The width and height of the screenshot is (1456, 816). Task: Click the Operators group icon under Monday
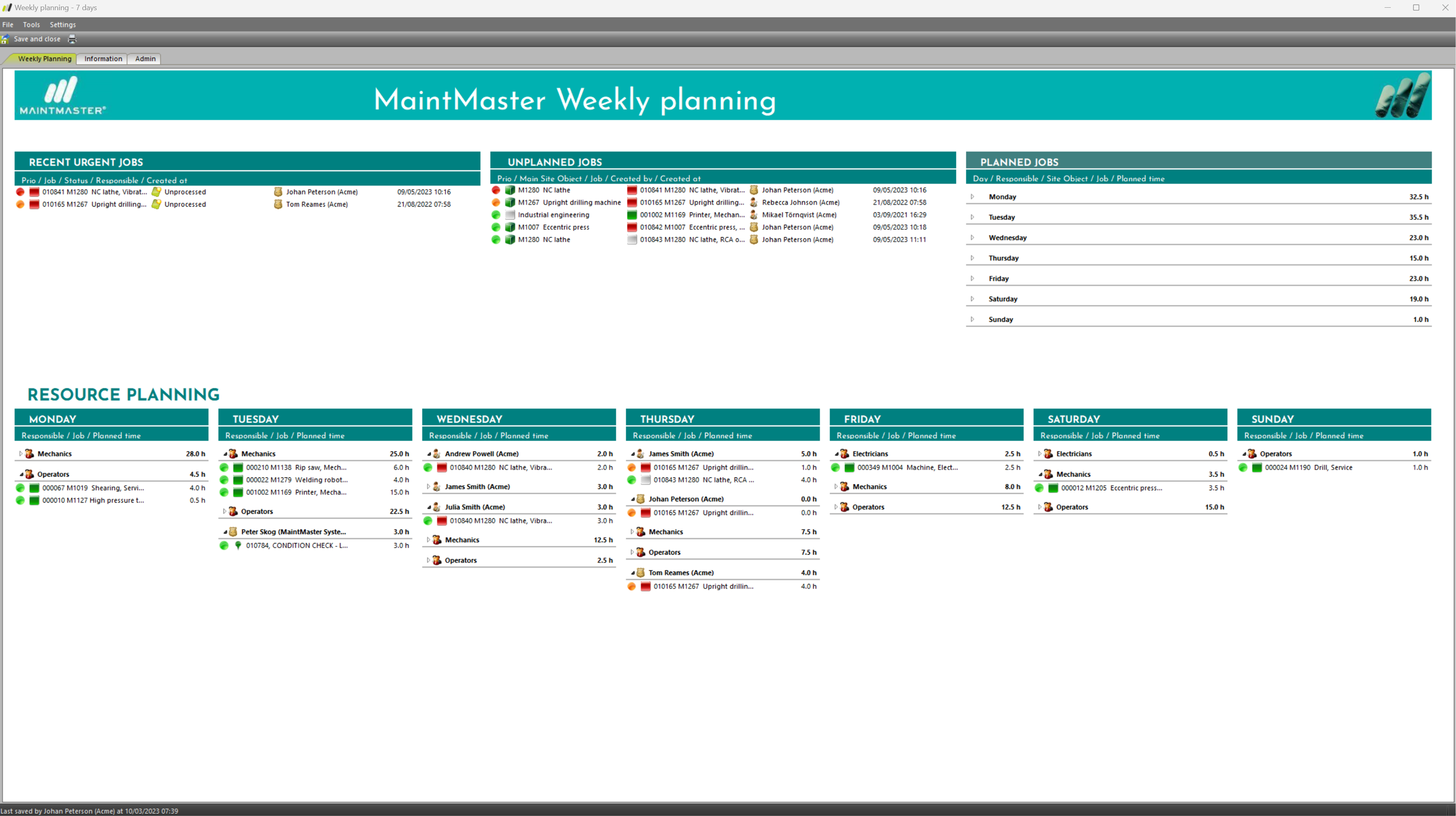click(x=29, y=474)
